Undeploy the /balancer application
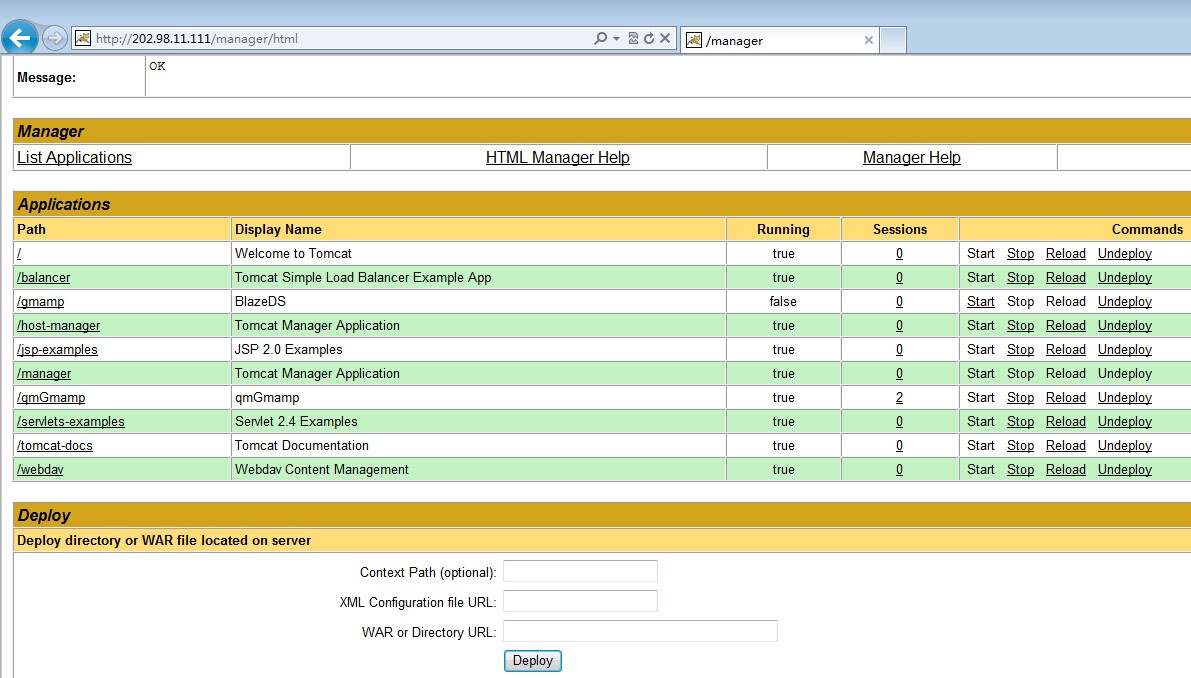This screenshot has height=678, width=1191. coord(1125,278)
